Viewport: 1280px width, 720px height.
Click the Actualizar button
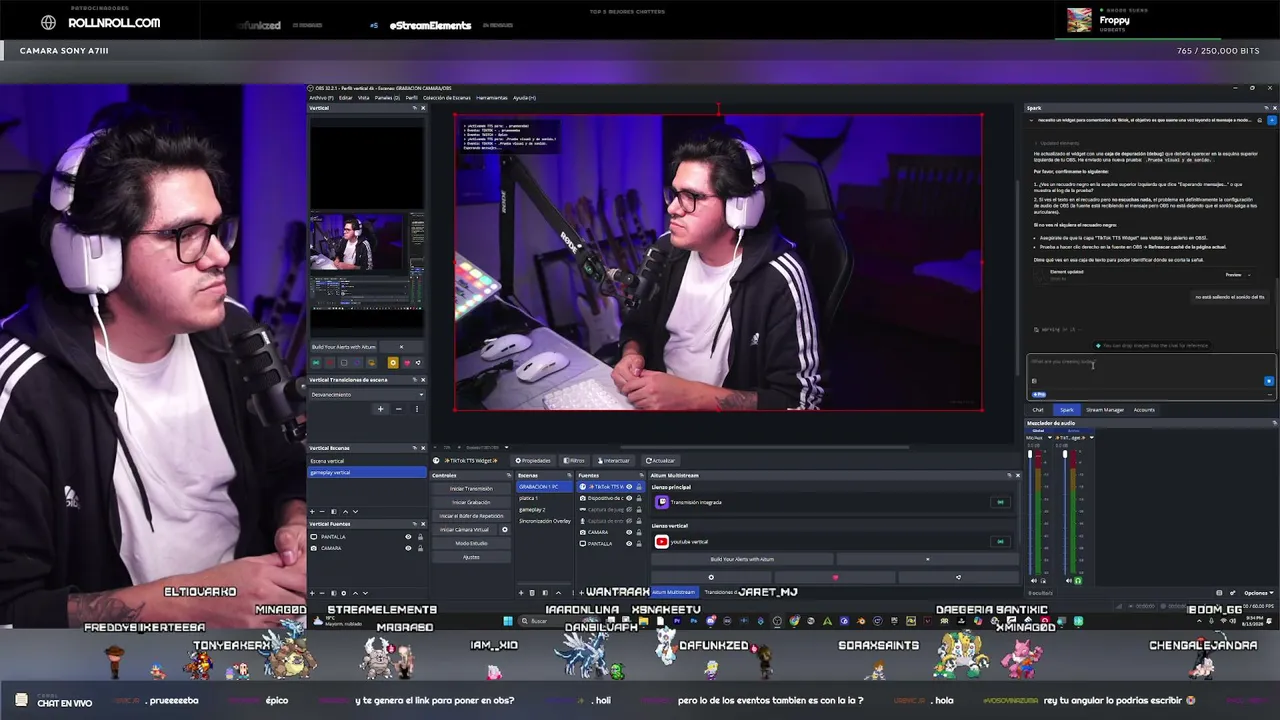pos(661,461)
